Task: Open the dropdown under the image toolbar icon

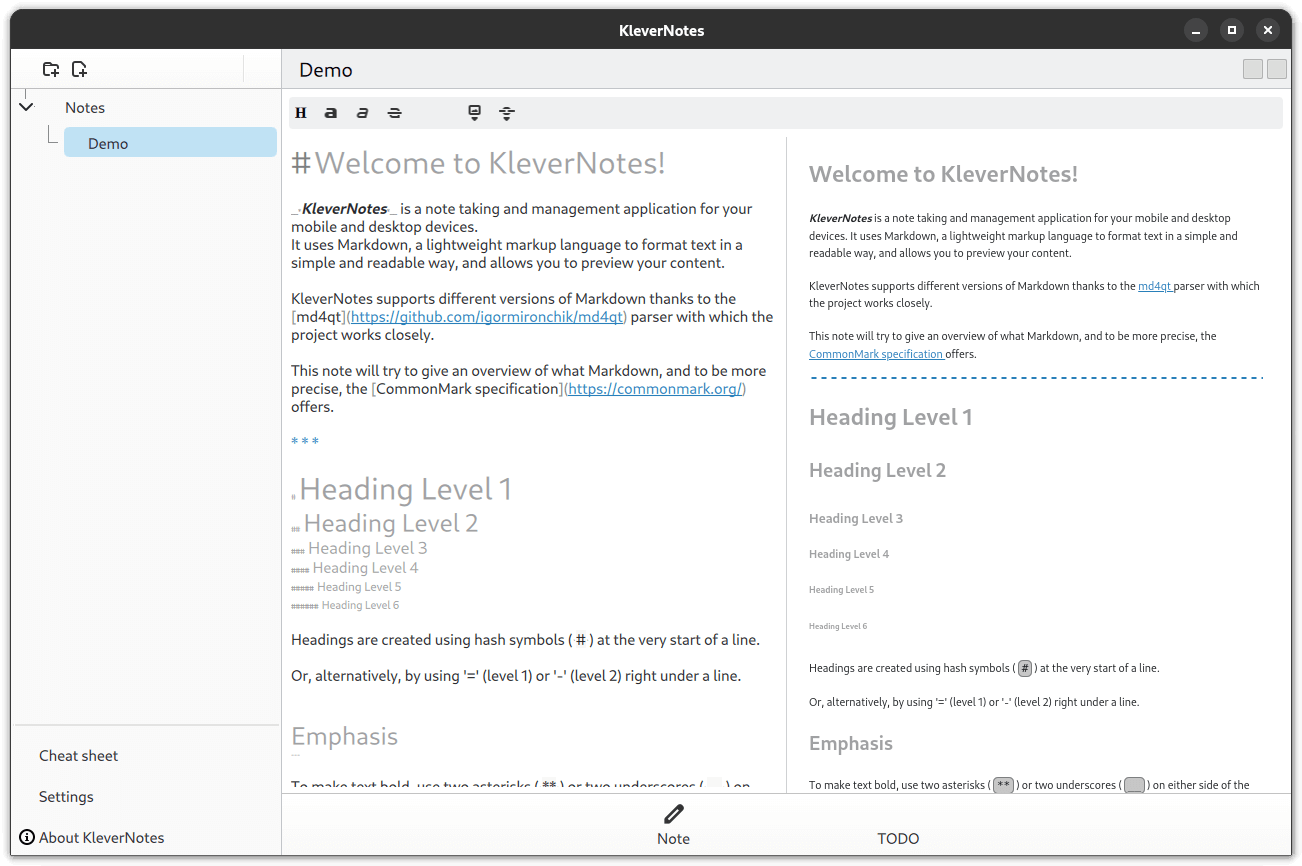Action: (x=473, y=119)
